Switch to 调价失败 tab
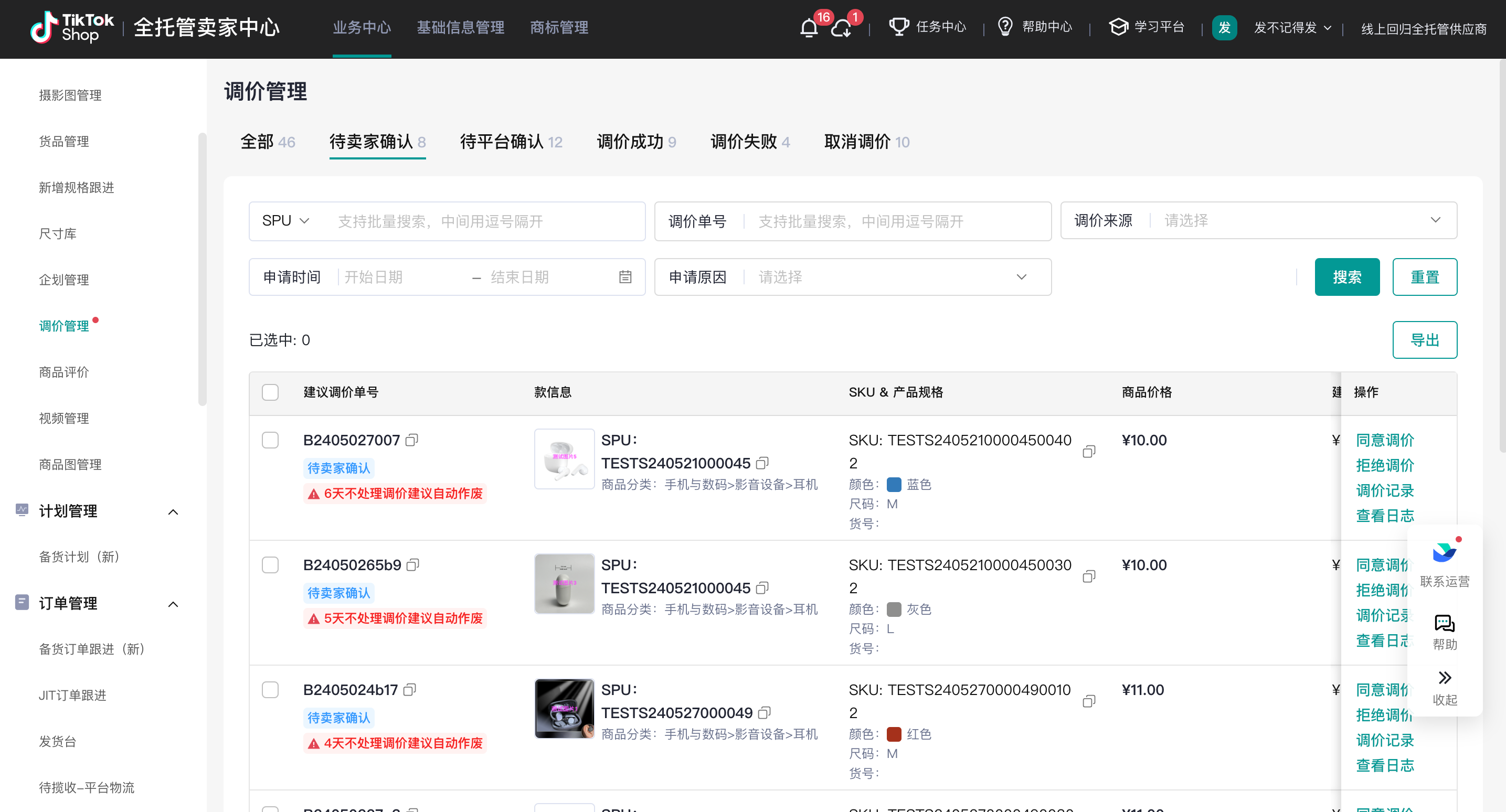 750,142
